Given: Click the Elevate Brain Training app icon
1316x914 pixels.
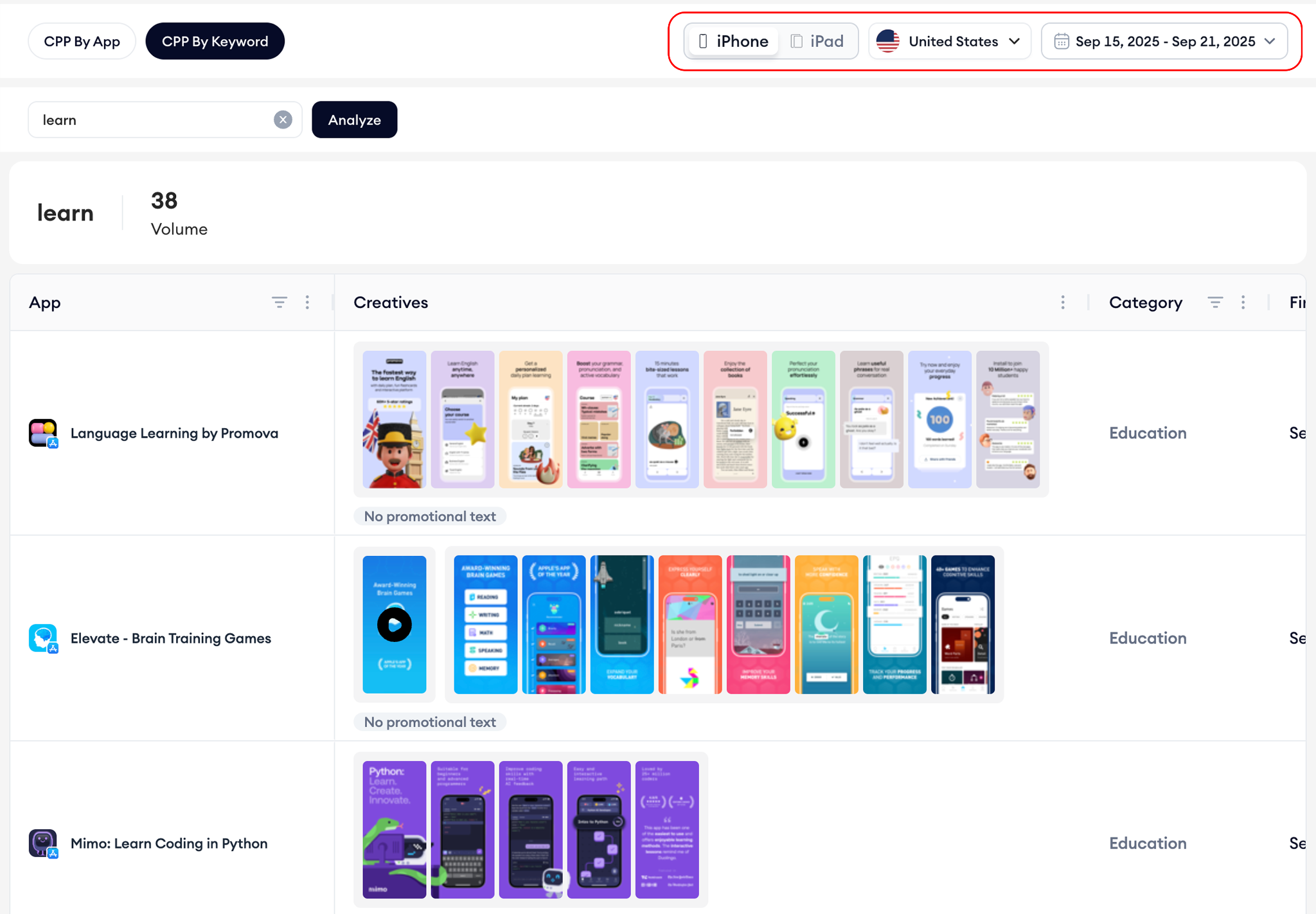Looking at the screenshot, I should click(43, 638).
